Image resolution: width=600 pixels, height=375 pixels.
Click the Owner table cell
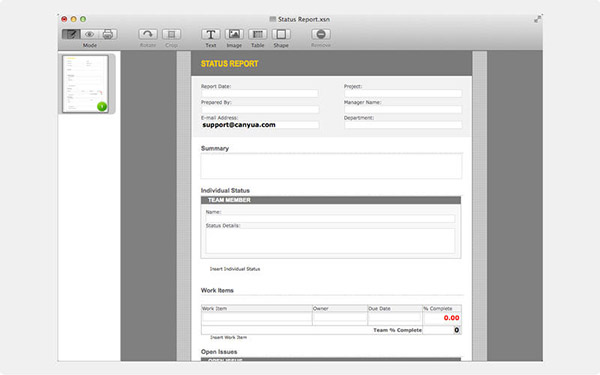tap(340, 318)
